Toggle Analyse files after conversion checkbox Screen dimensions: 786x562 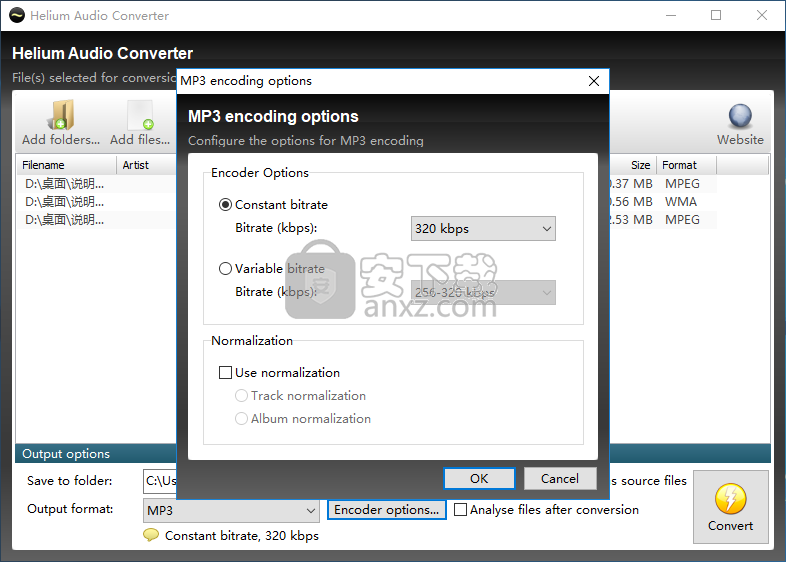point(460,509)
